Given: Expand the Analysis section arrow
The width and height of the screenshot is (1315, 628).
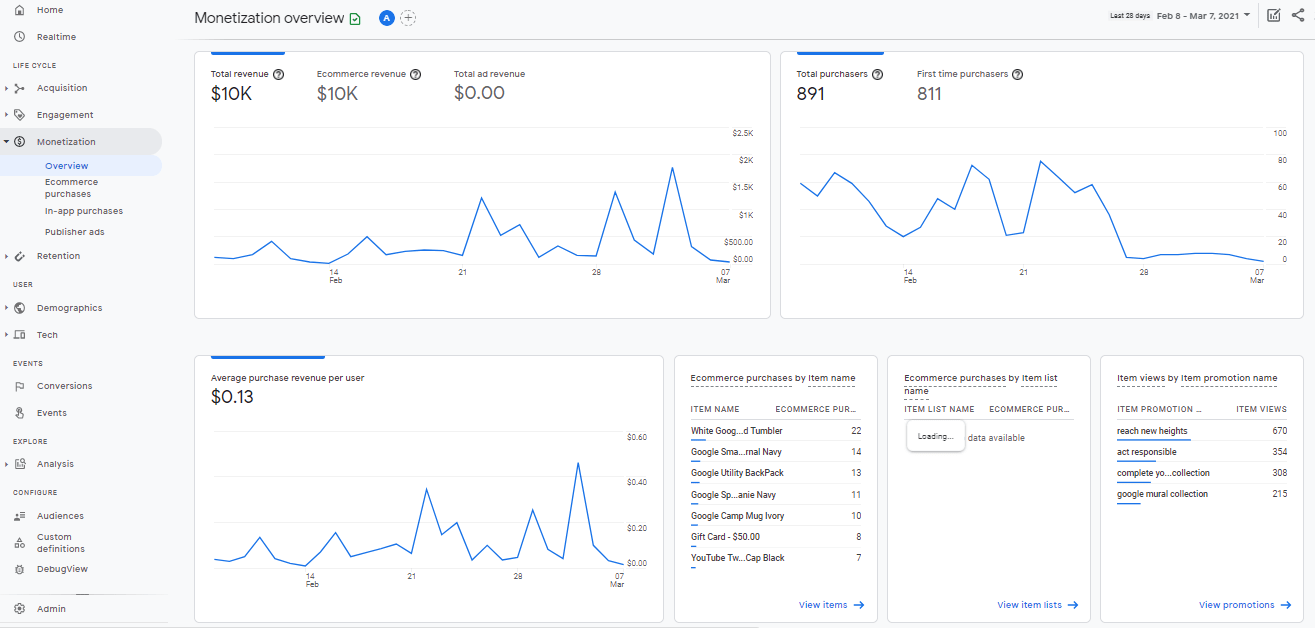Looking at the screenshot, I should (6, 464).
